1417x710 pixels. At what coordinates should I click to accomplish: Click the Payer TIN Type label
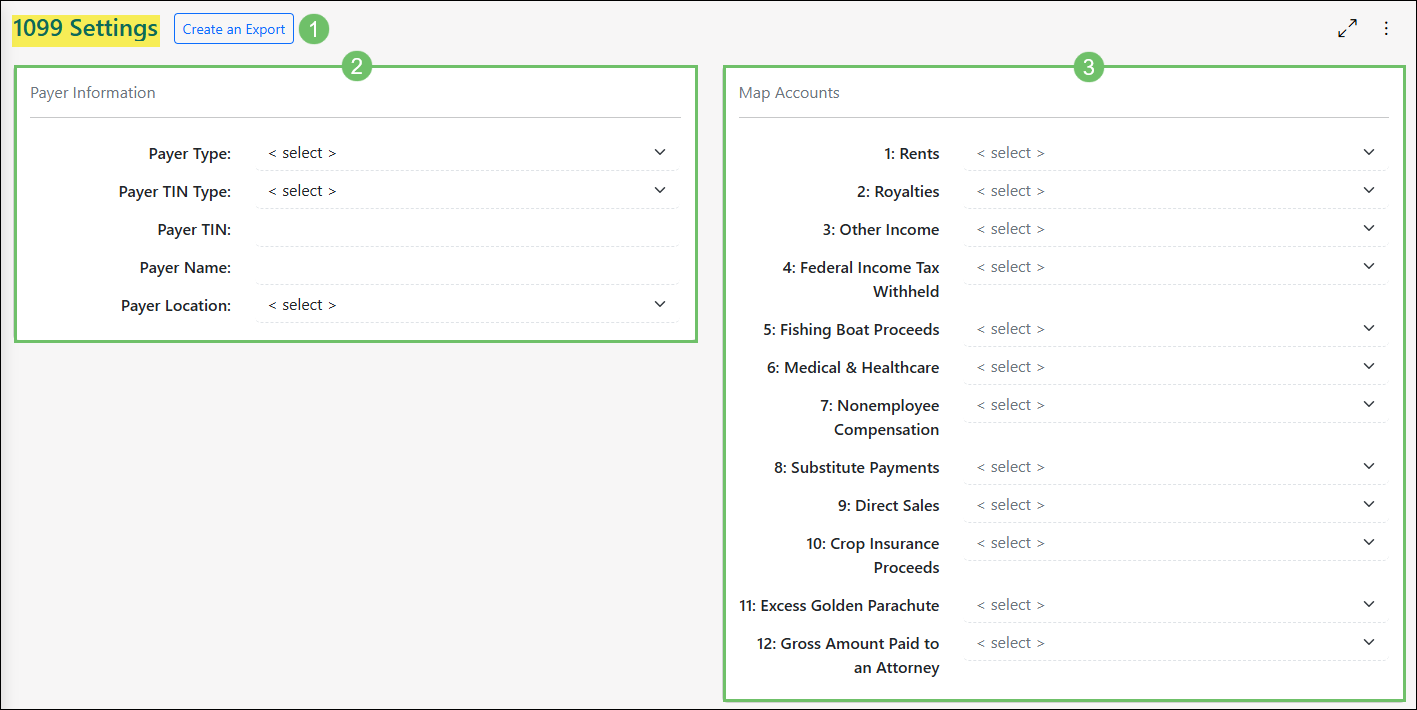tap(175, 192)
